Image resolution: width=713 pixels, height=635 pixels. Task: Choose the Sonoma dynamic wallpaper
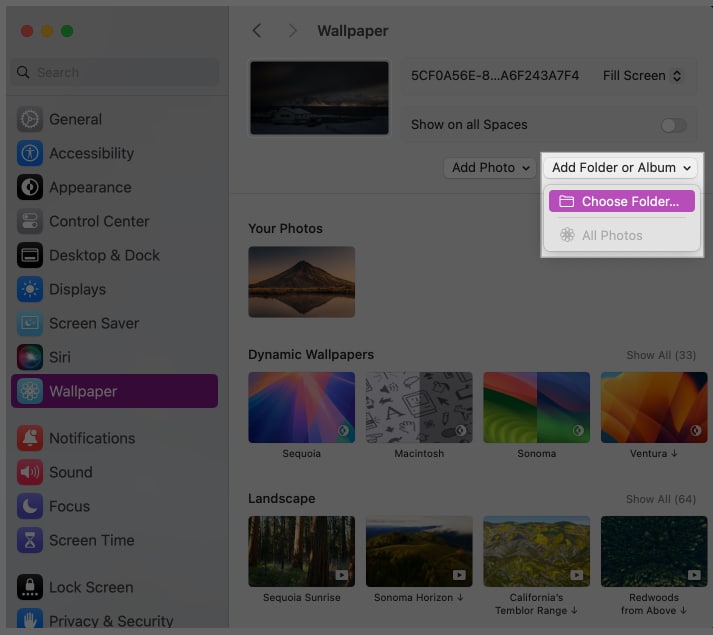point(537,408)
